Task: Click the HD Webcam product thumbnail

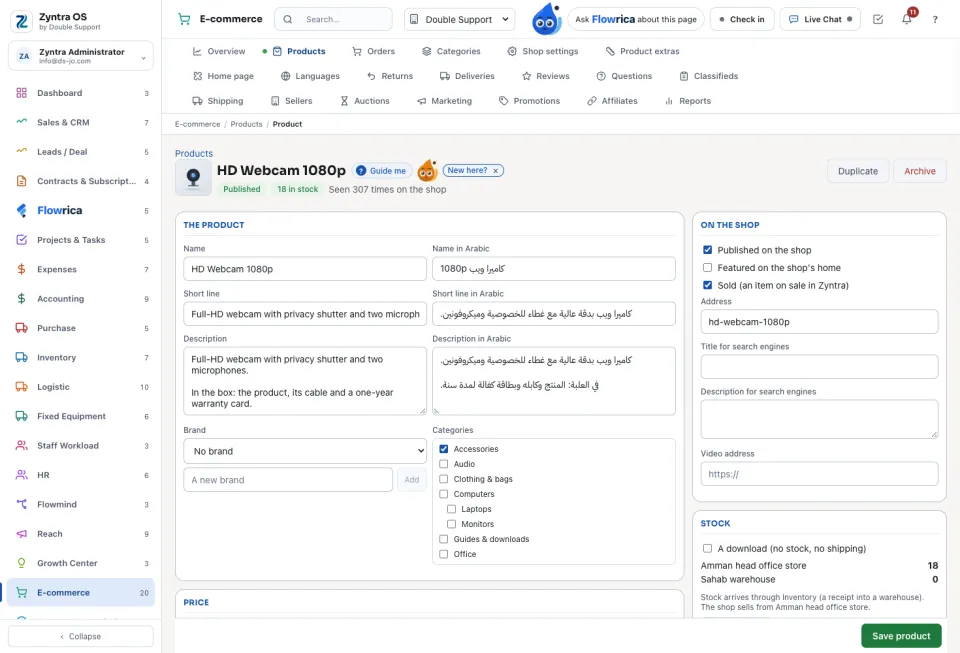Action: [x=193, y=178]
